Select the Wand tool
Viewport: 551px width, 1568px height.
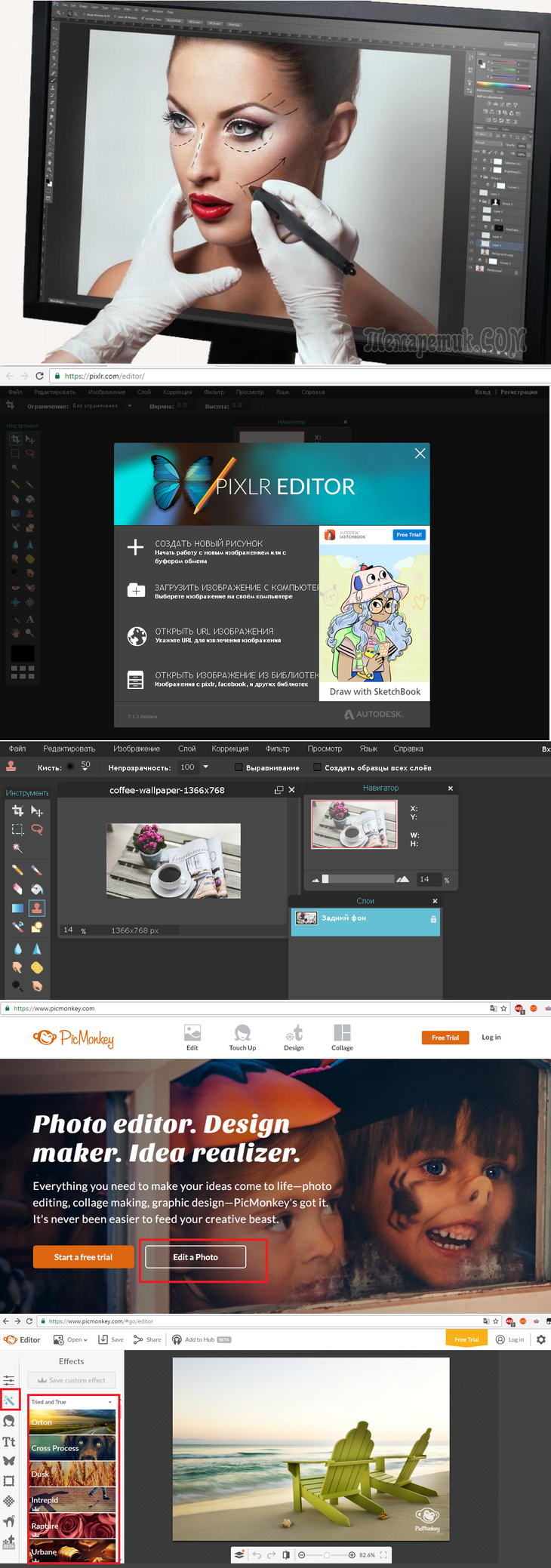click(17, 848)
